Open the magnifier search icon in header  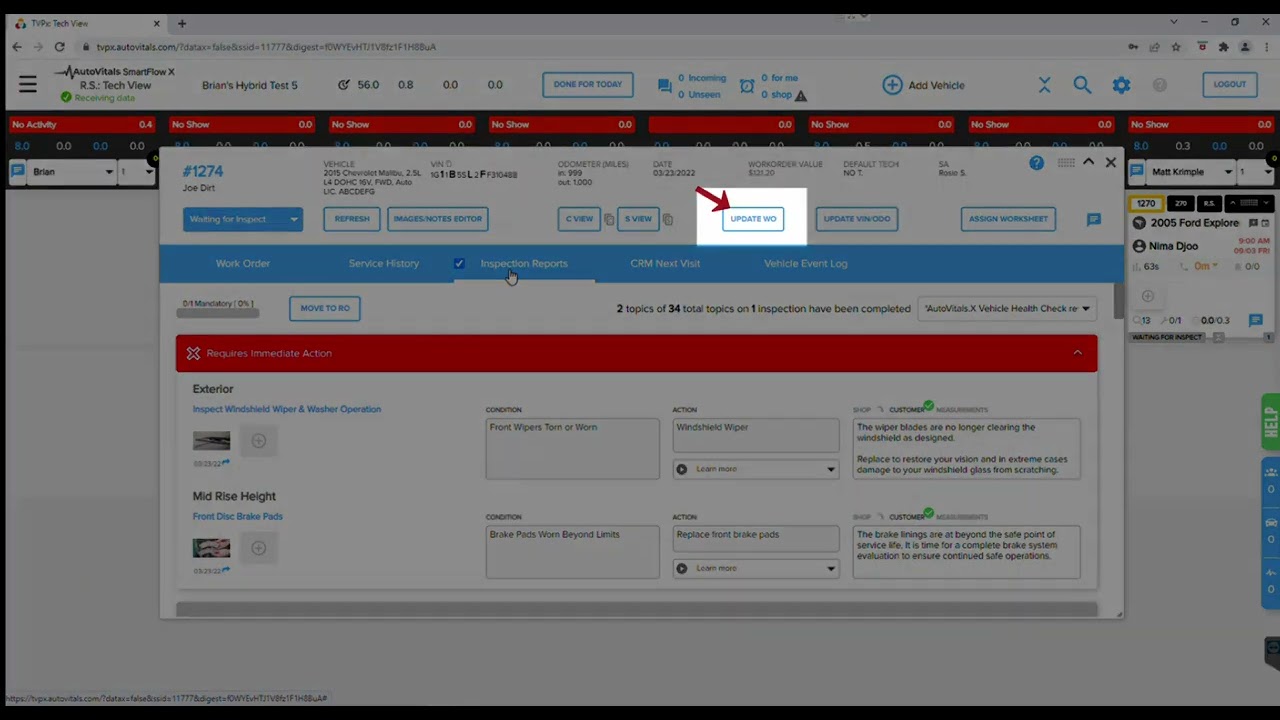(x=1082, y=85)
